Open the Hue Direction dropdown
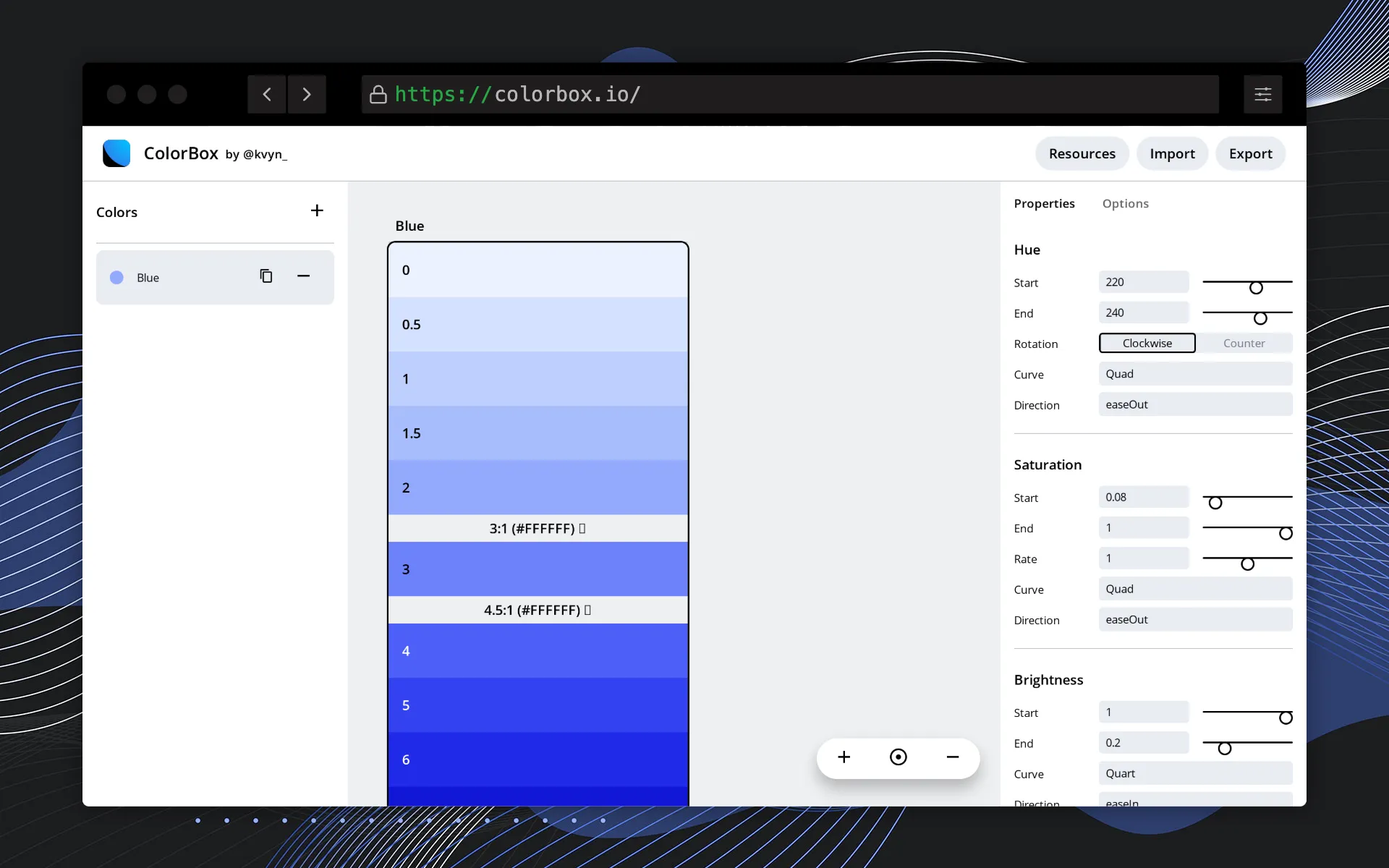1389x868 pixels. click(1195, 404)
